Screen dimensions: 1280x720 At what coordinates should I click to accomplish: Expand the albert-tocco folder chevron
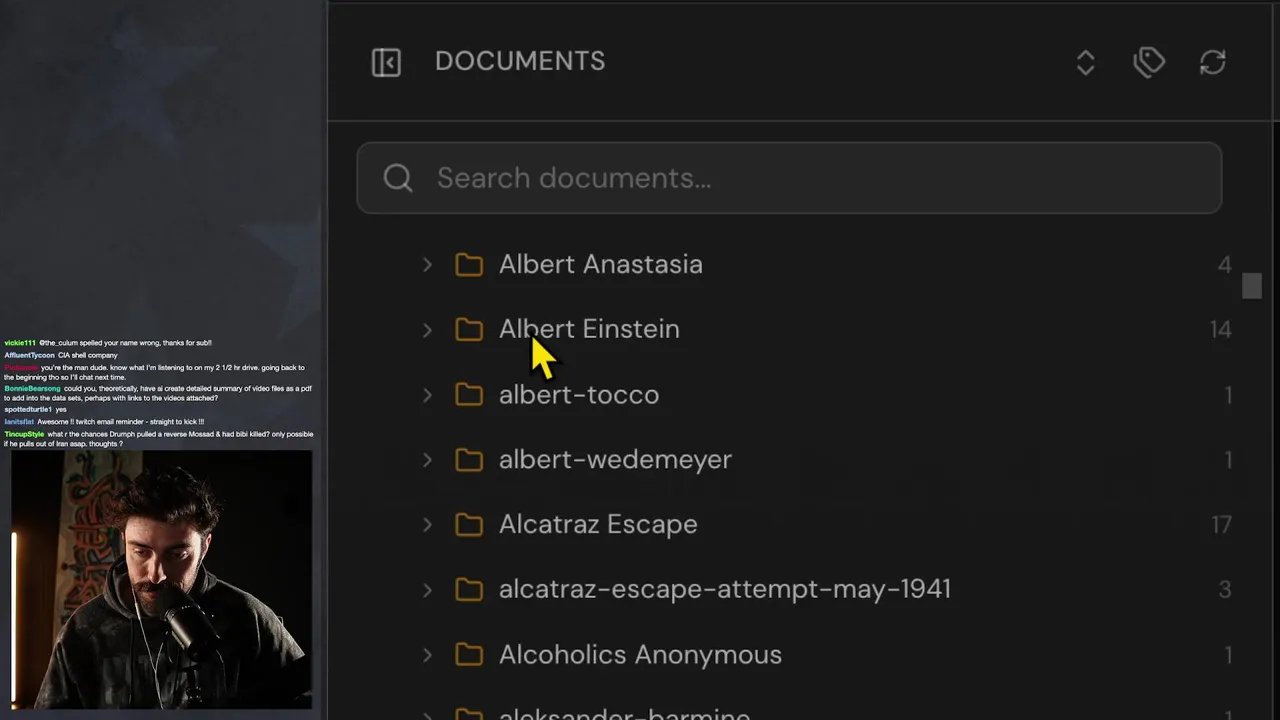427,395
